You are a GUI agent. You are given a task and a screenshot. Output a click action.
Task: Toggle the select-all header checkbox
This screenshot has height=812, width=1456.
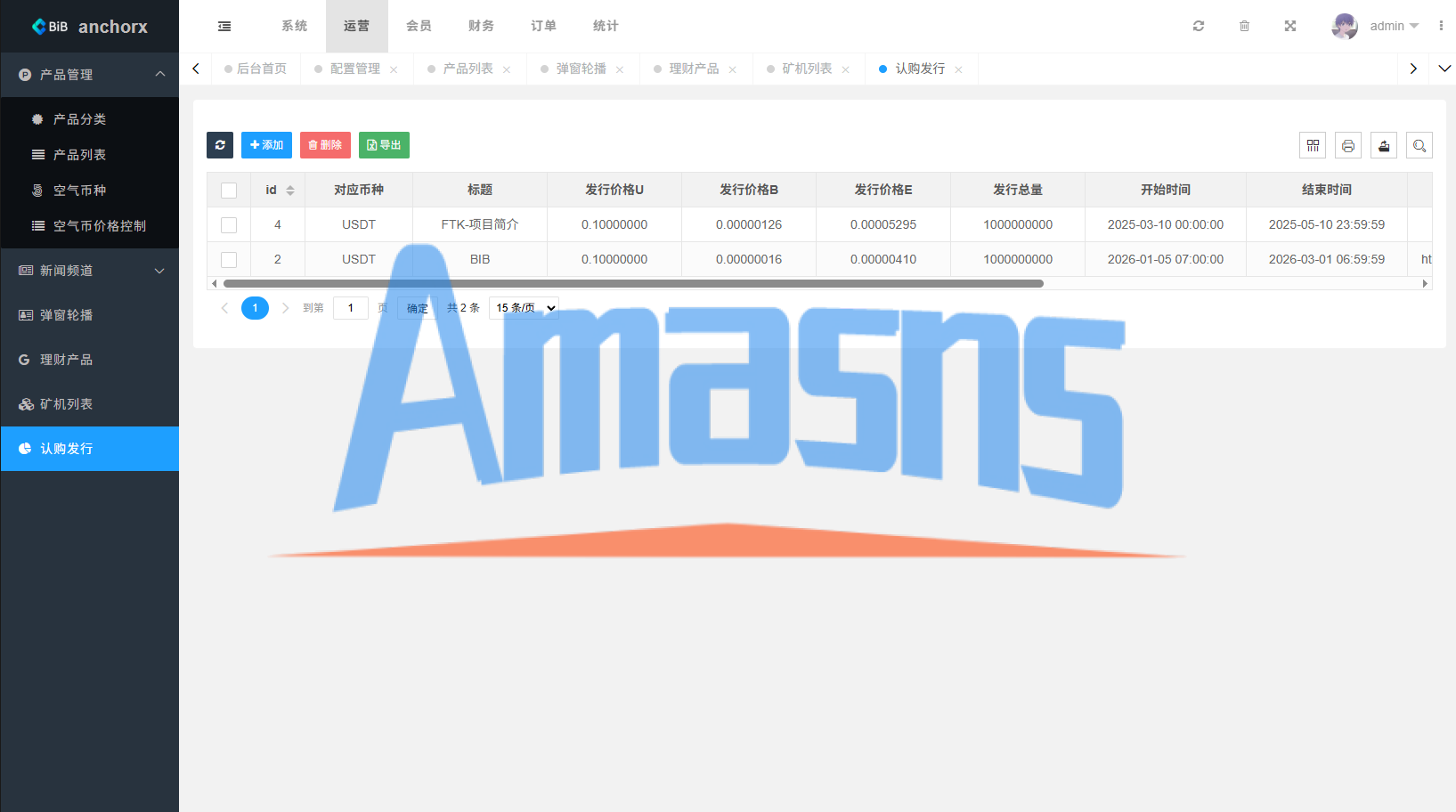click(229, 190)
